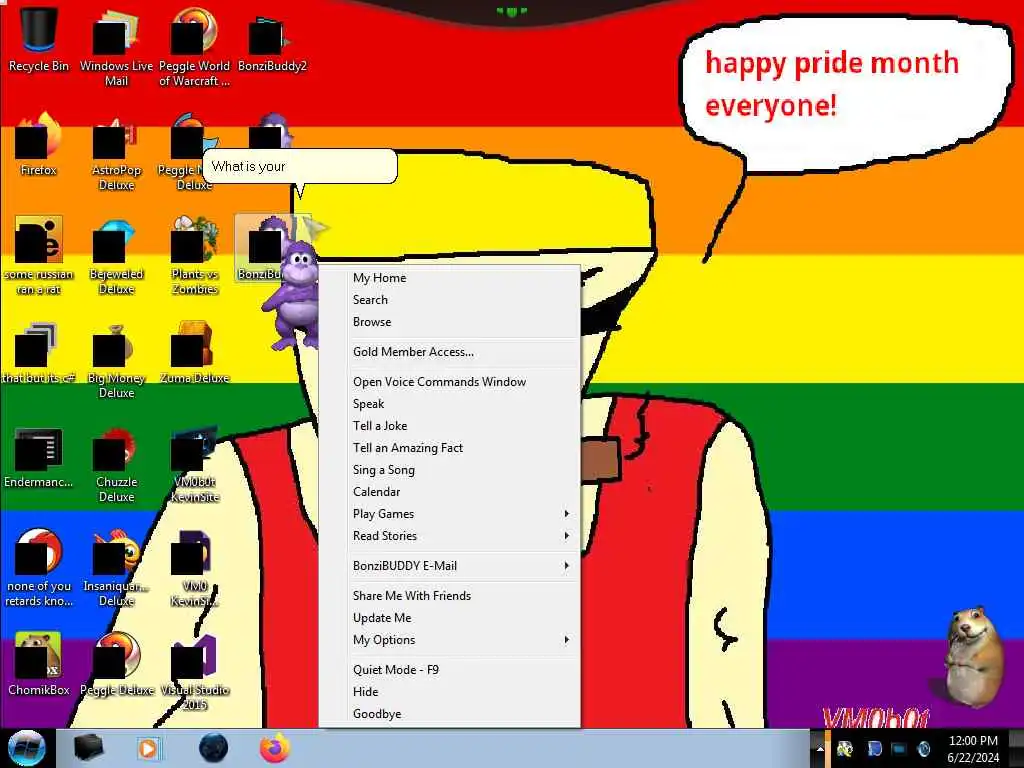The width and height of the screenshot is (1024, 768).
Task: Open Gold Member Access...
Action: 461,352
